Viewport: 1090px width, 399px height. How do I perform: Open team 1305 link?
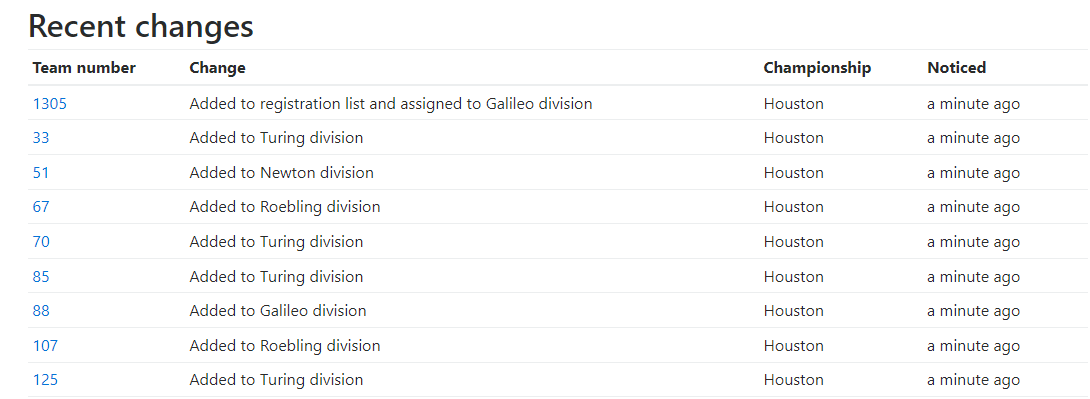49,104
